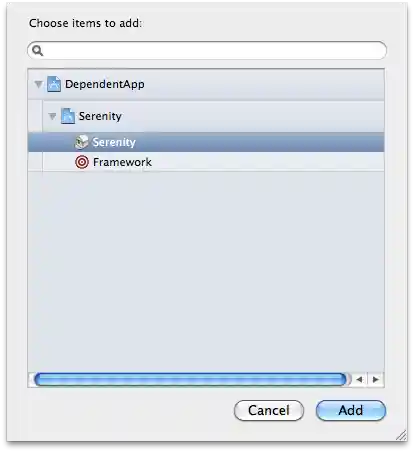The image size is (414, 452).
Task: Click the red Framework target icon
Action: [82, 162]
